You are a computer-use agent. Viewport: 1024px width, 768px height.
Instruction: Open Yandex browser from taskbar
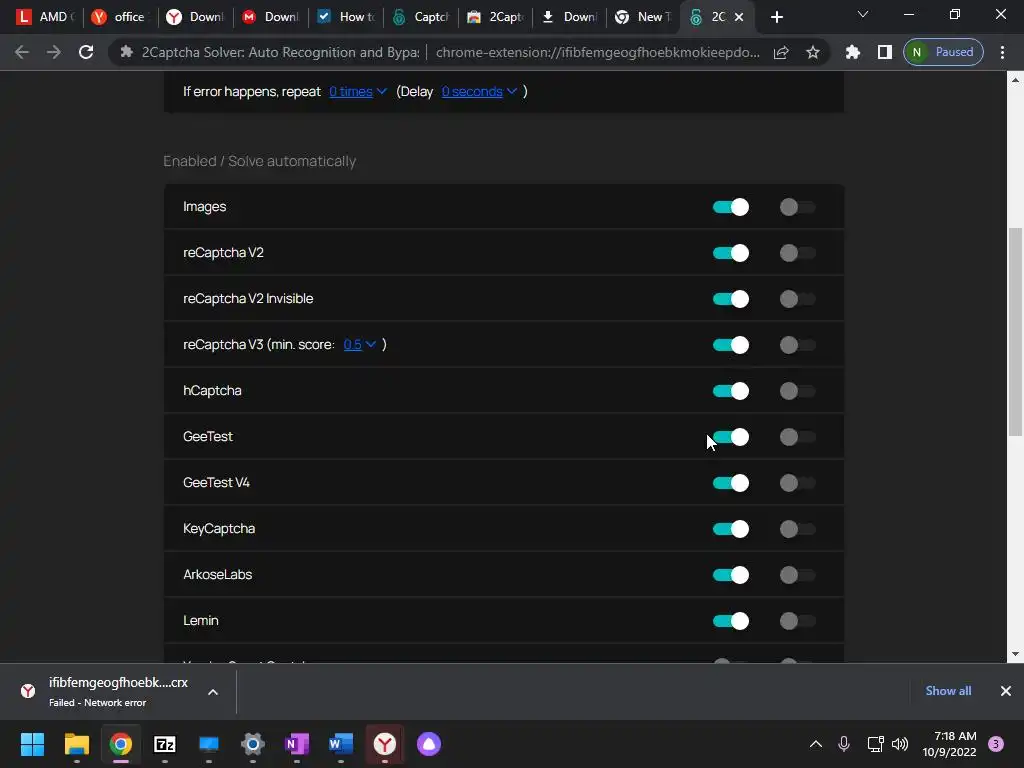tap(385, 744)
